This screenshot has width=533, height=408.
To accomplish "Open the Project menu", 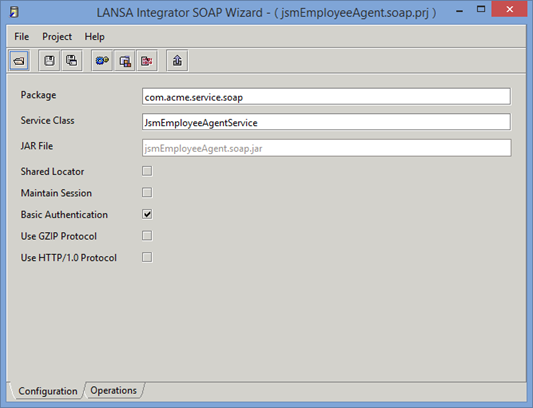I will [x=57, y=37].
